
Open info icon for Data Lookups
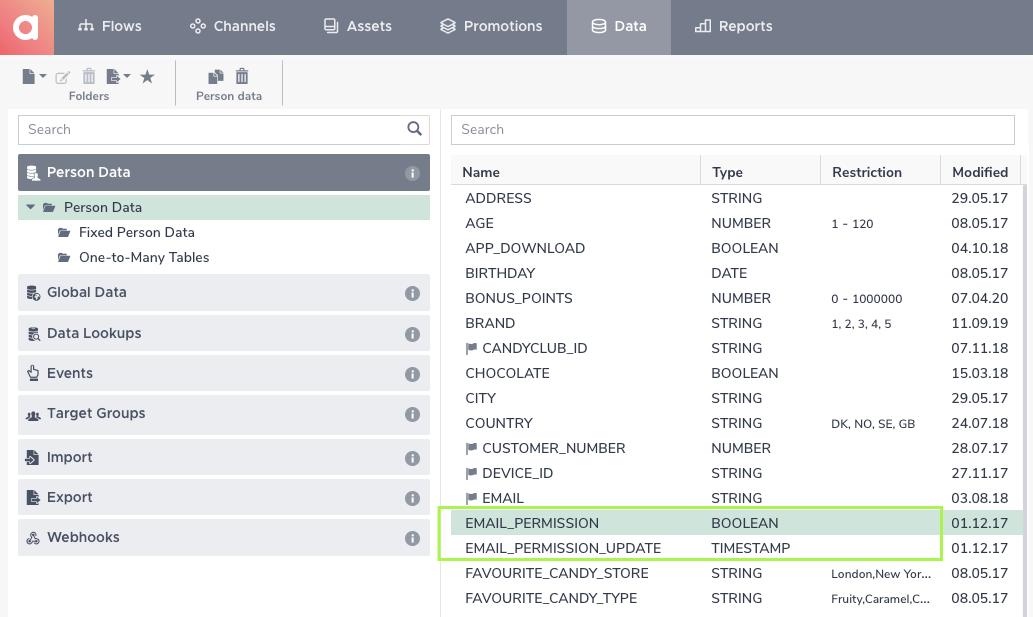pyautogui.click(x=412, y=335)
